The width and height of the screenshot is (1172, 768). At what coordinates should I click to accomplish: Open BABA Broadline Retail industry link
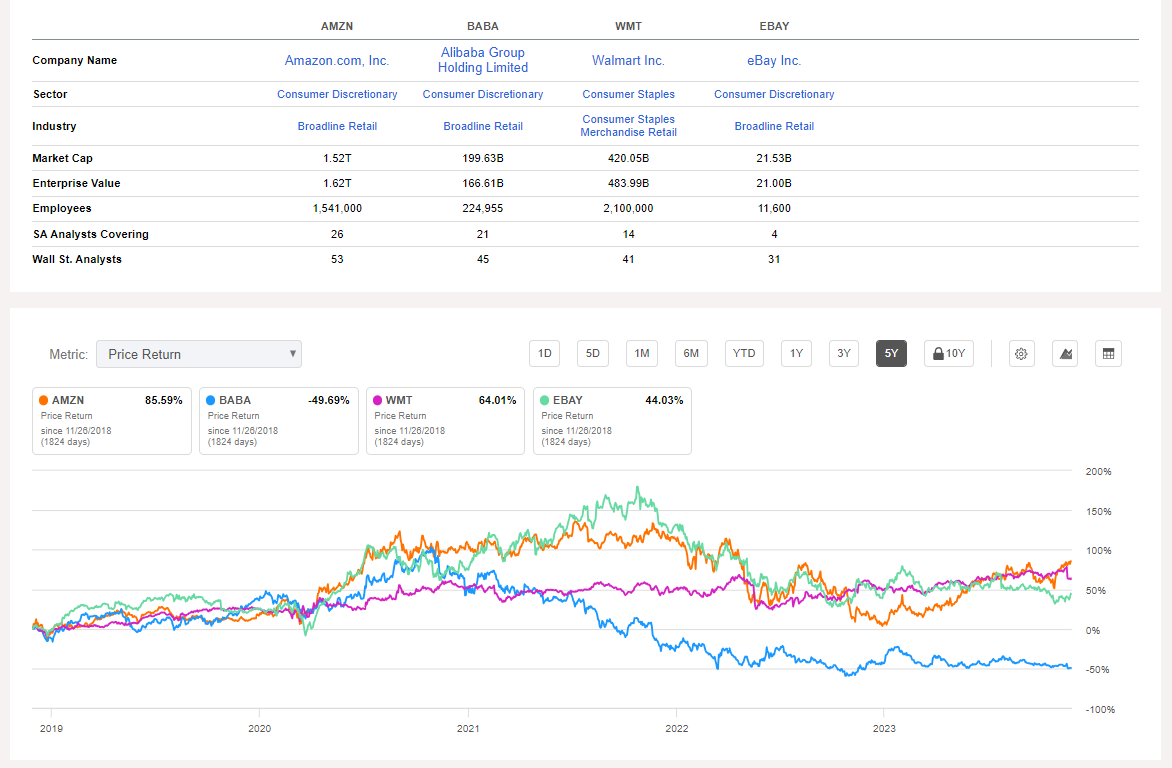pos(483,126)
